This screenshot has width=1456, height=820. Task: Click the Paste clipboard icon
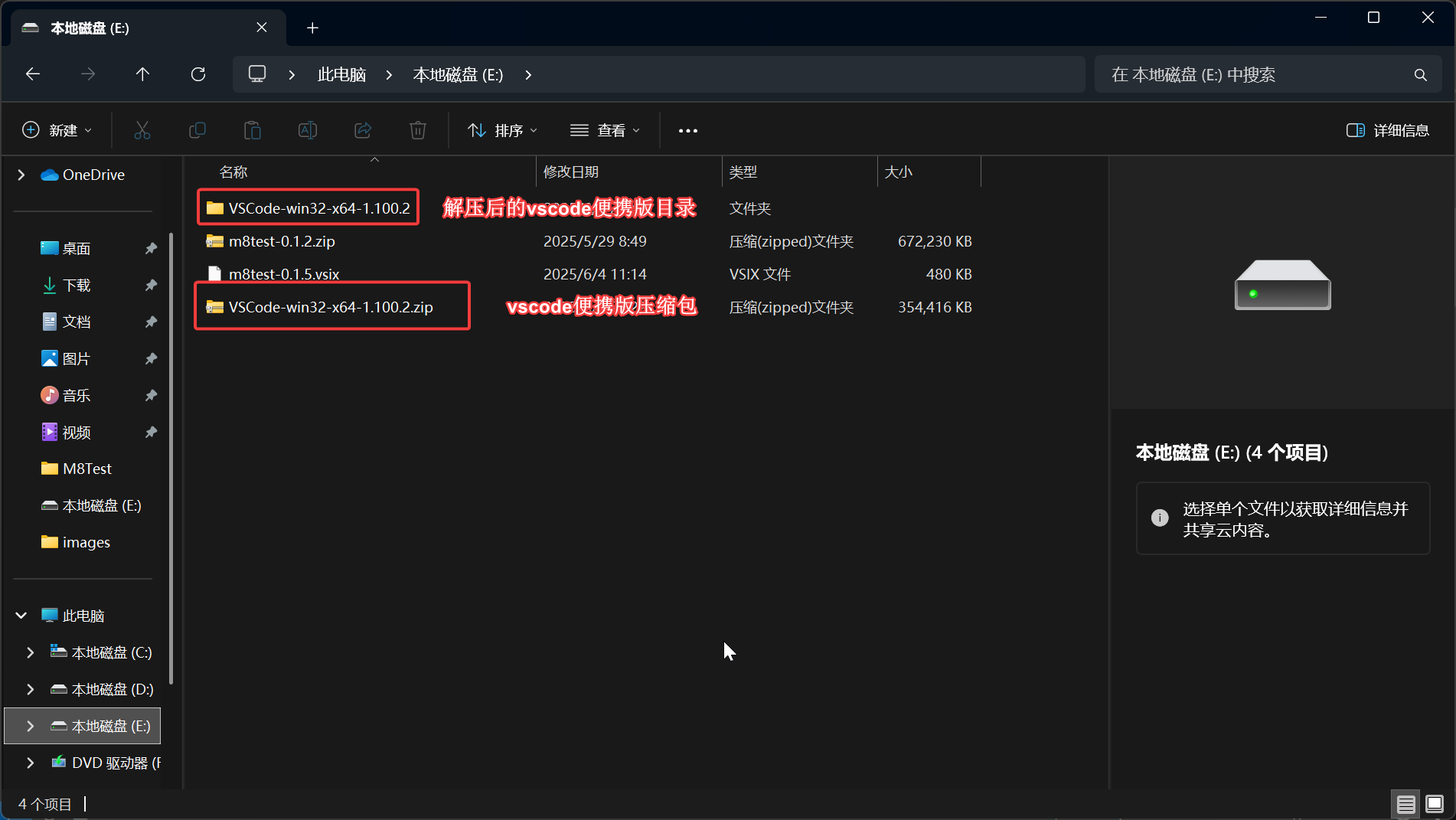[253, 130]
